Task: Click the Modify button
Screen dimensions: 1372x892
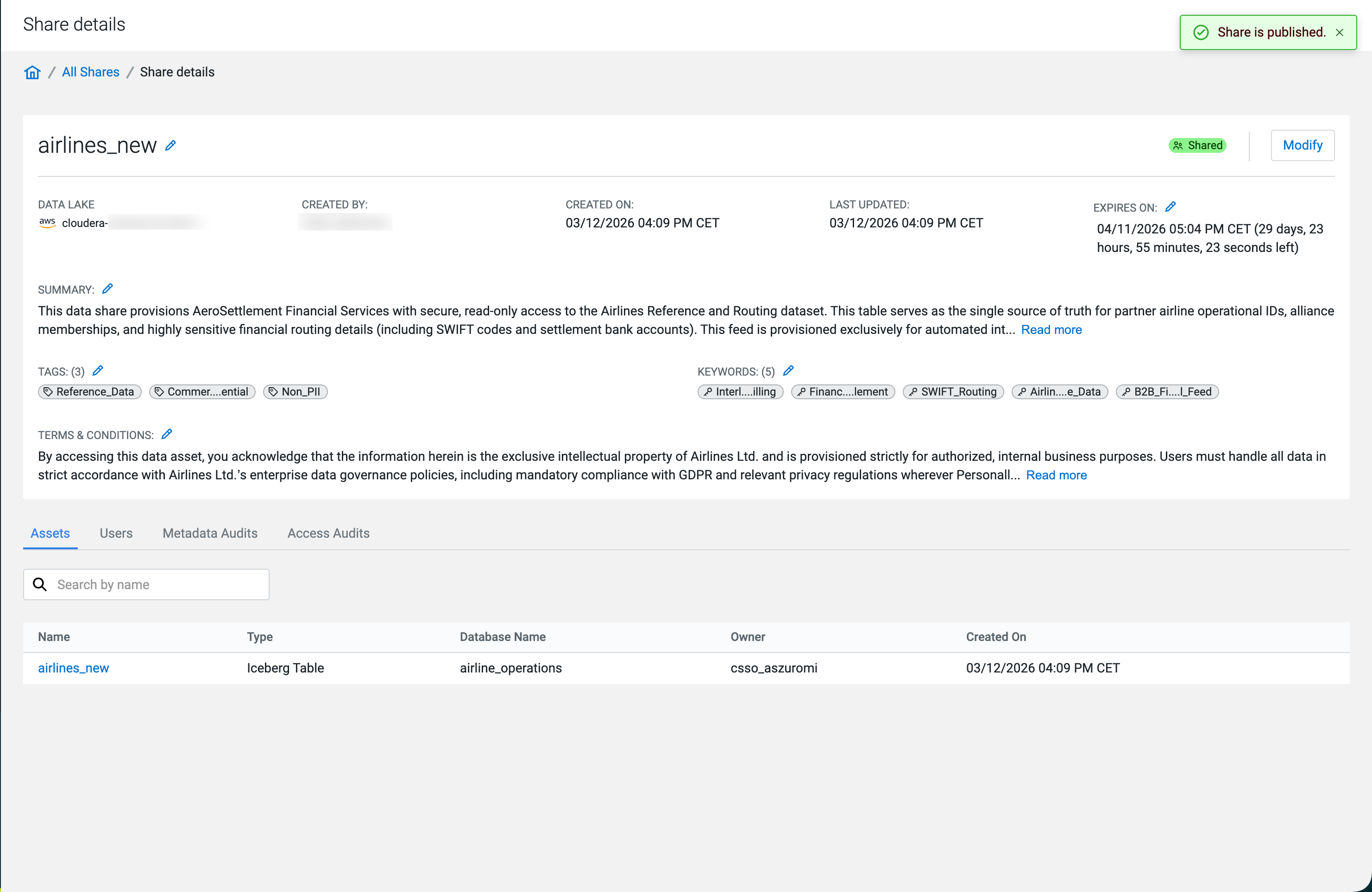Action: pos(1302,145)
